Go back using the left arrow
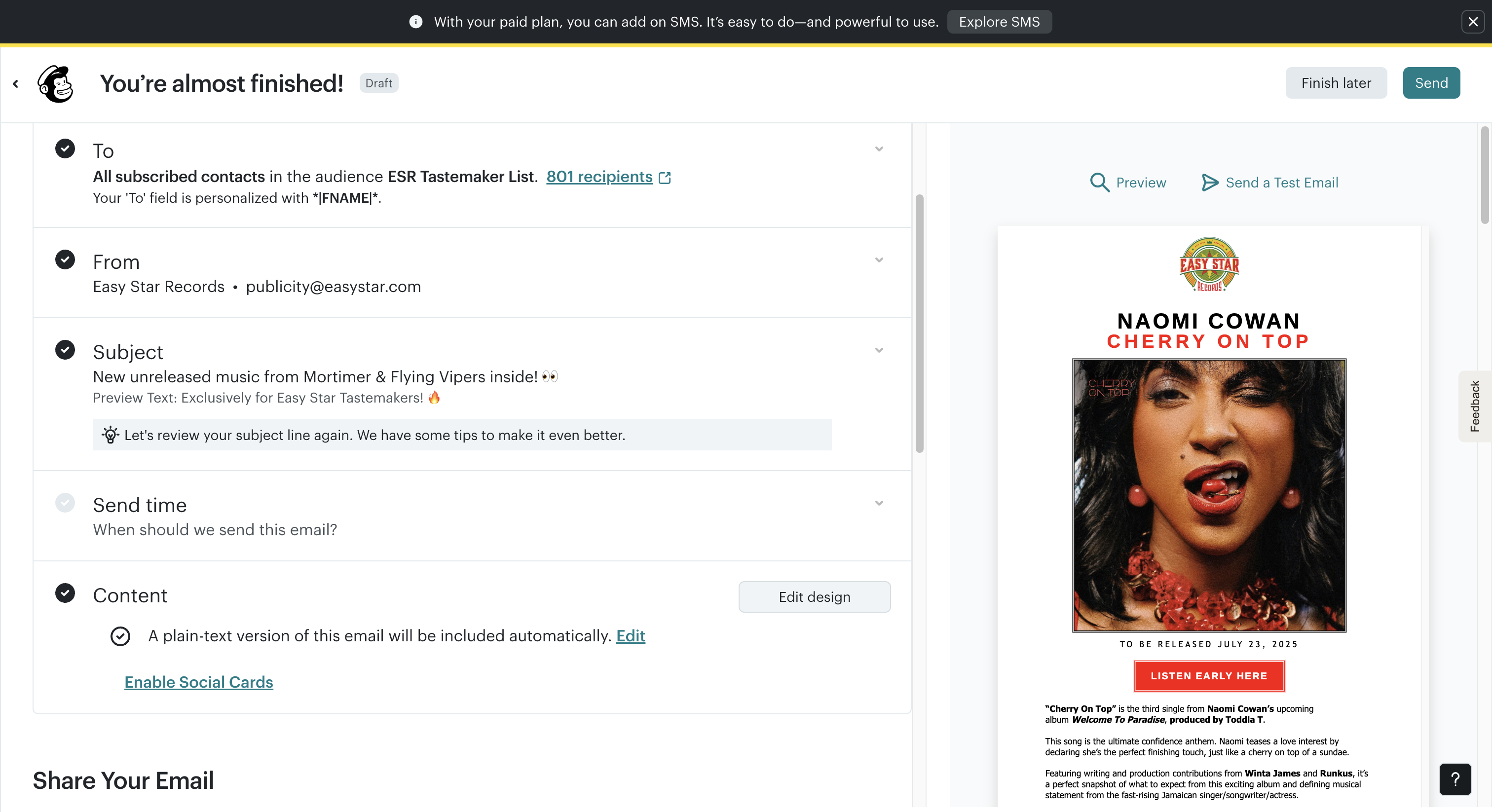The image size is (1492, 812). pos(16,84)
